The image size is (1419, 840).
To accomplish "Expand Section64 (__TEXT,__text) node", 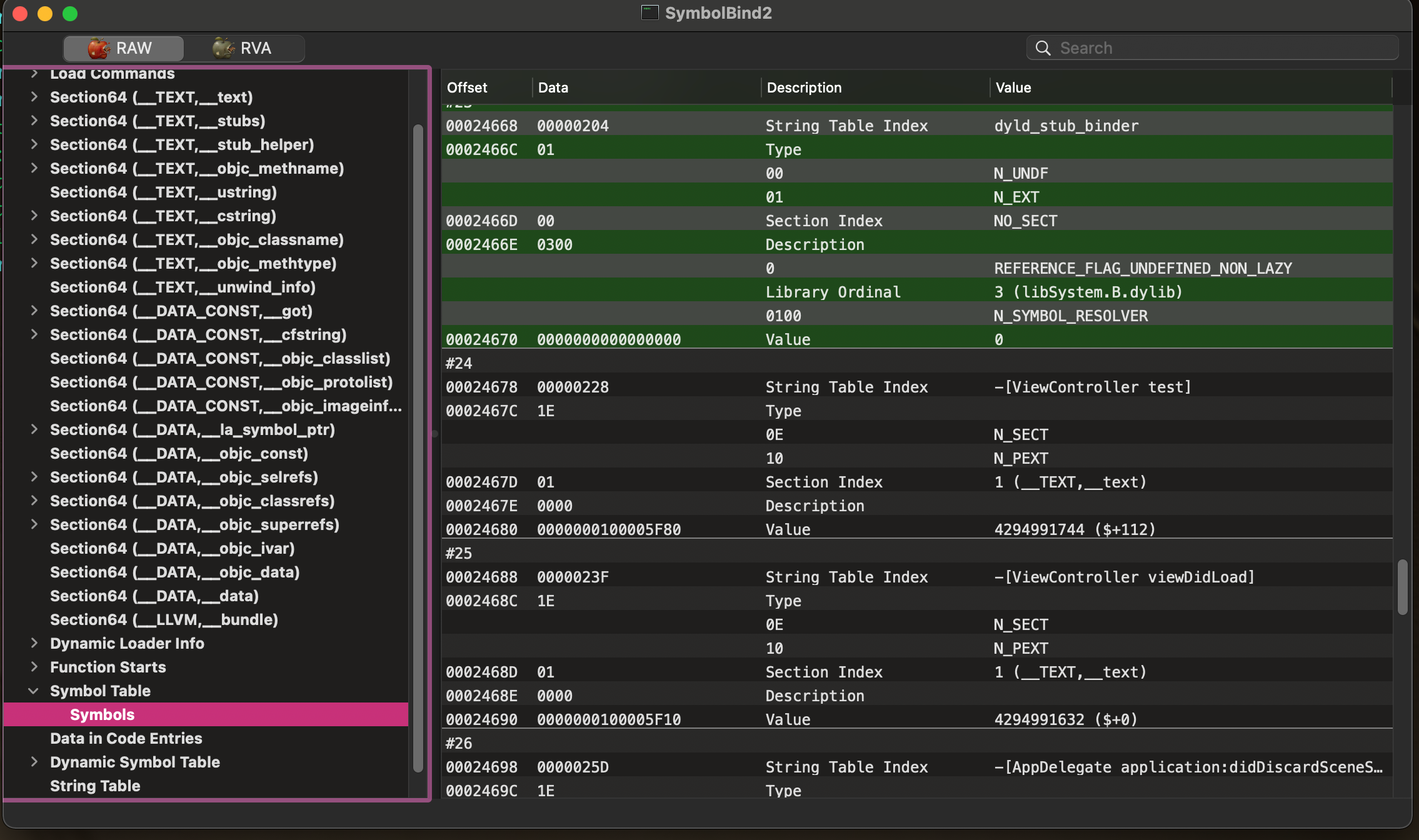I will 34,97.
